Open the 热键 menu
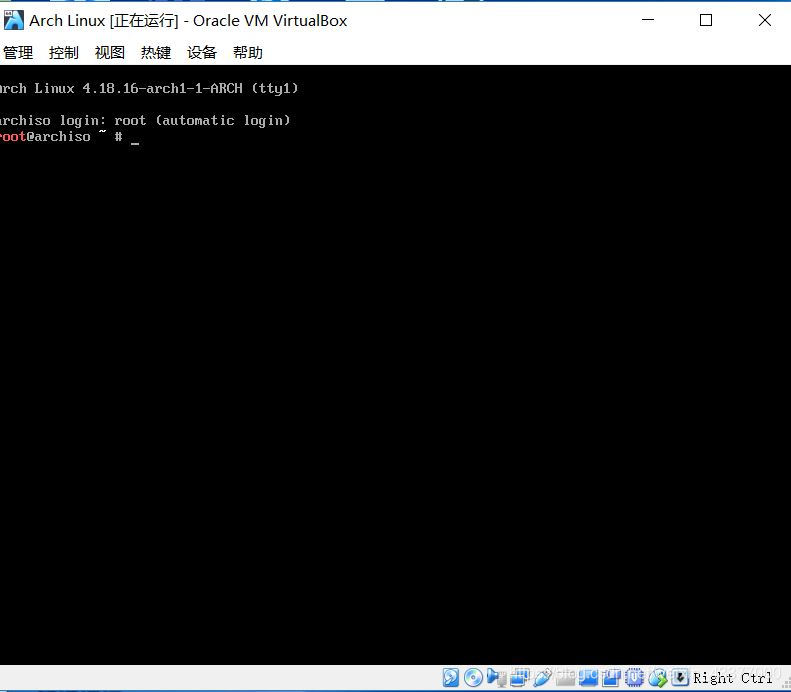The width and height of the screenshot is (791, 692). [156, 52]
